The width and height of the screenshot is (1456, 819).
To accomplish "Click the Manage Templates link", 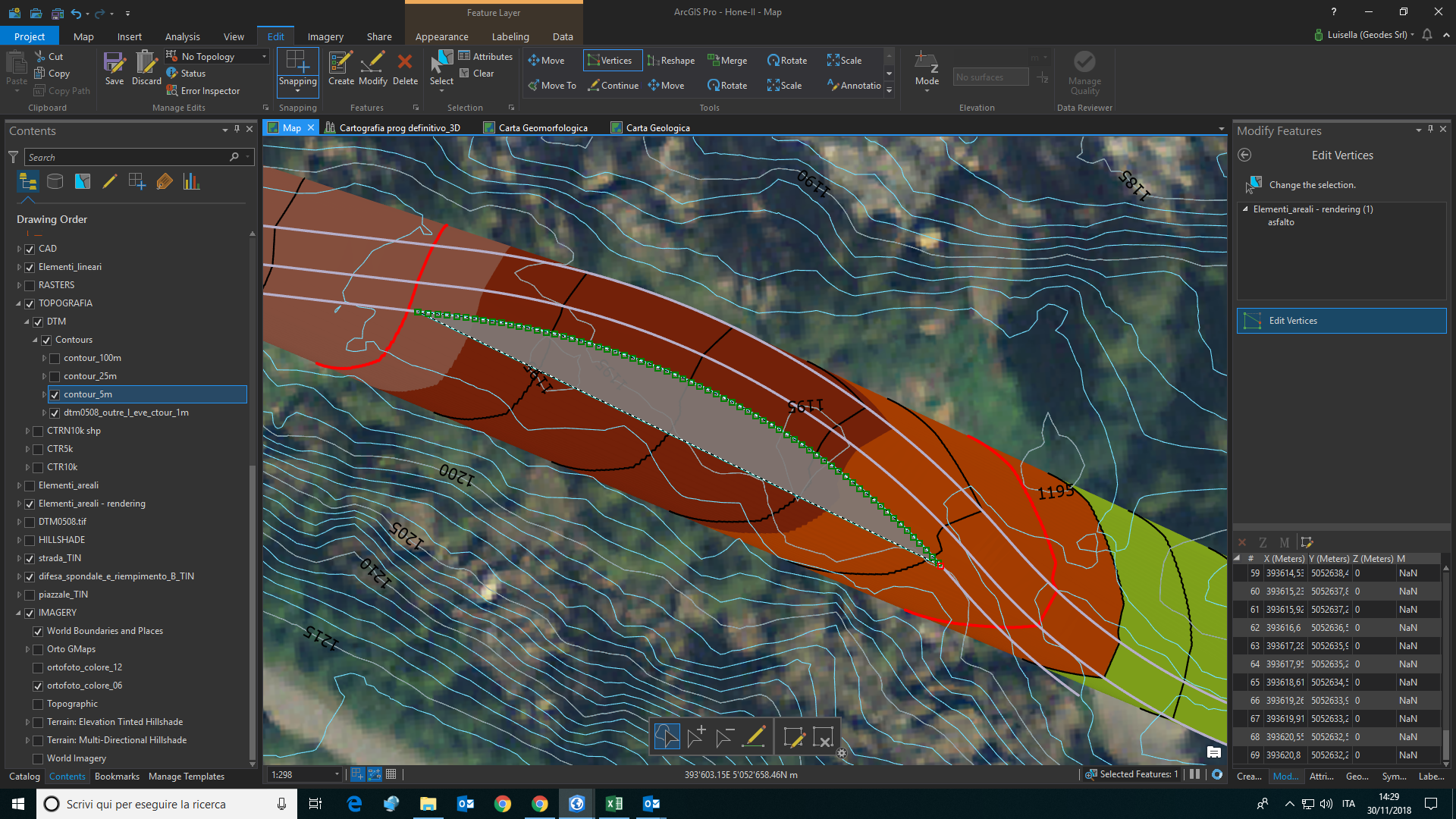I will click(x=187, y=777).
